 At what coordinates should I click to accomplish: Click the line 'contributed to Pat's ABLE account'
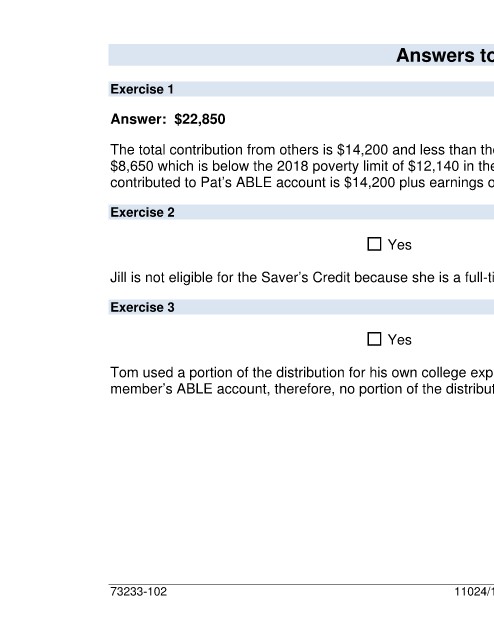[302, 182]
